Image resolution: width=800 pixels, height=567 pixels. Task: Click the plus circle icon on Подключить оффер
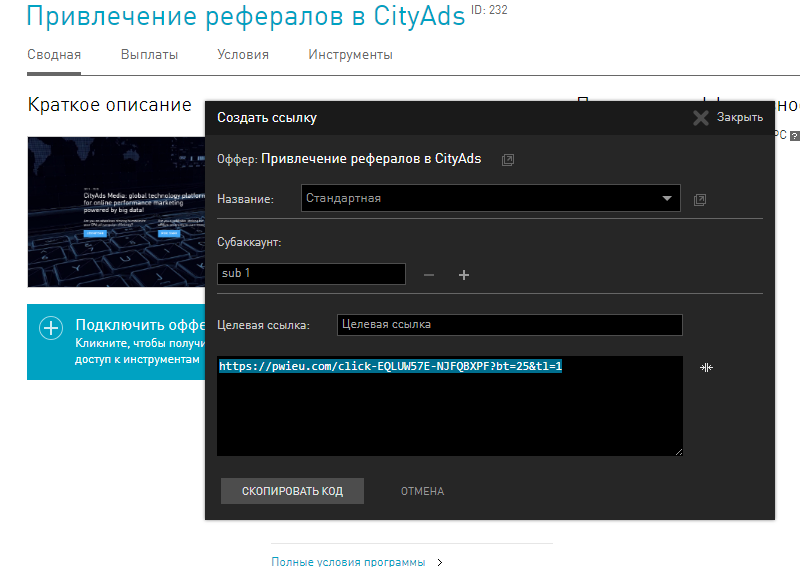point(51,328)
